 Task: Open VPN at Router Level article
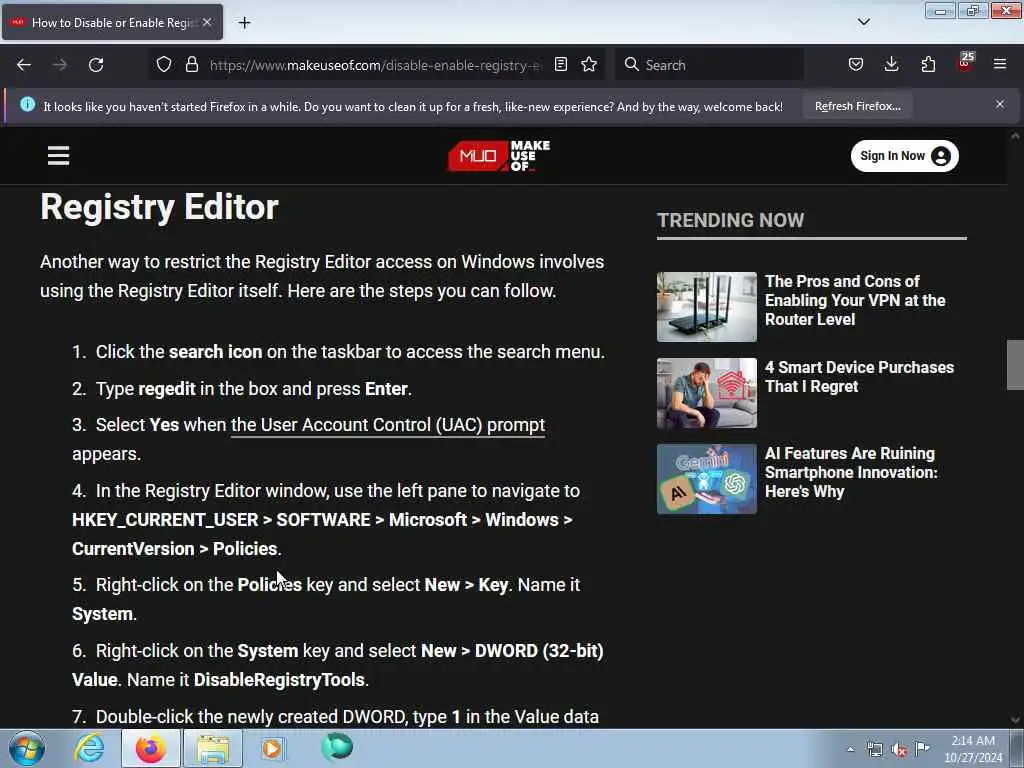(855, 300)
